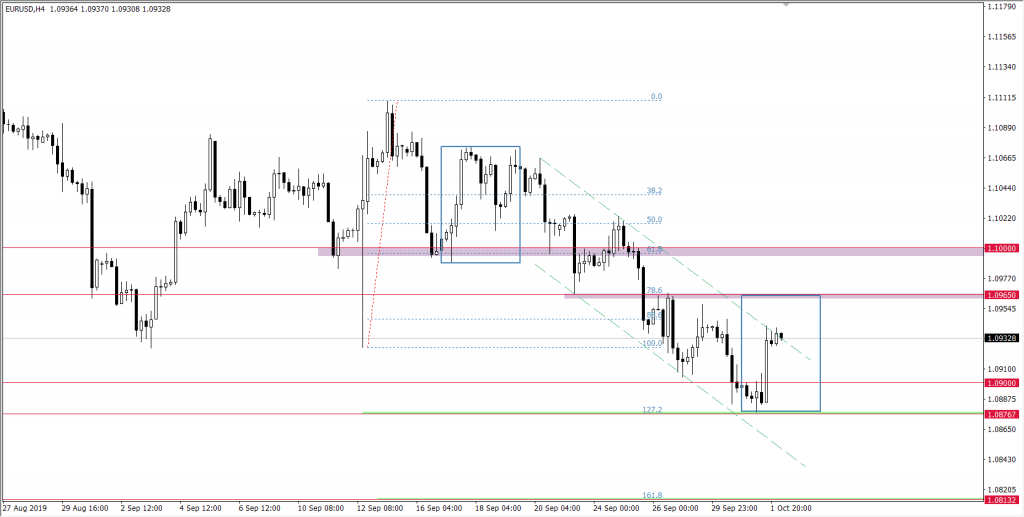The image size is (1024, 517).
Task: Click the 24 Sep 00:00 time label
Action: click(616, 508)
